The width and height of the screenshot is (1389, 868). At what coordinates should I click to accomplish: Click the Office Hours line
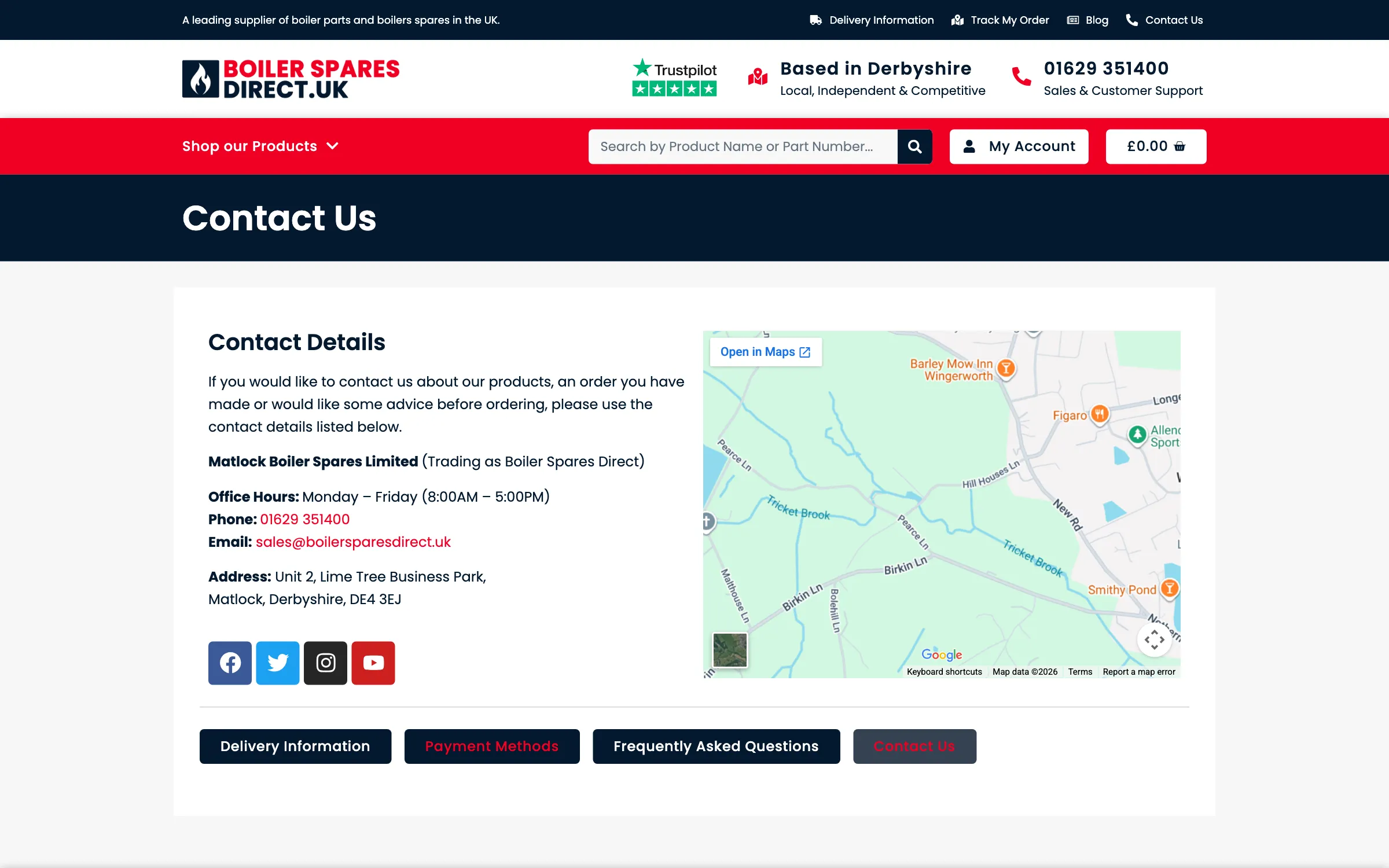379,496
